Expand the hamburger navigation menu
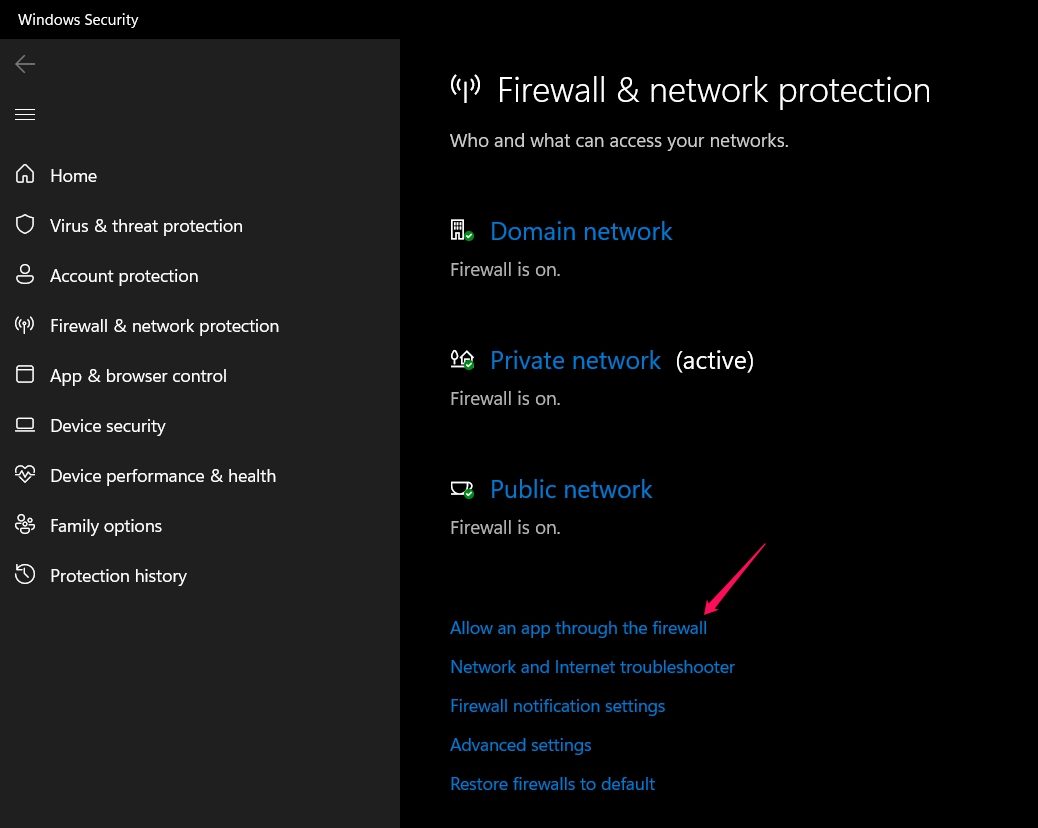1038x828 pixels. click(x=25, y=115)
